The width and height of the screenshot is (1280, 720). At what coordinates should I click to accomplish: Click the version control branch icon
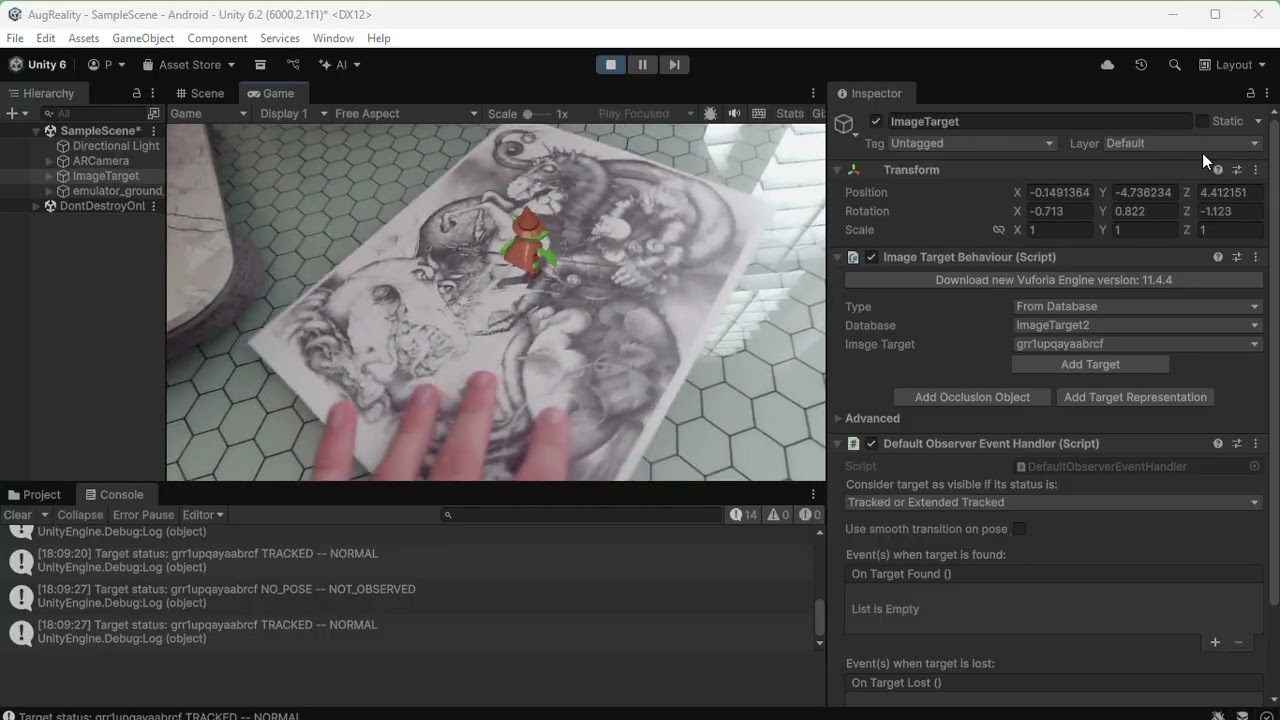click(293, 65)
